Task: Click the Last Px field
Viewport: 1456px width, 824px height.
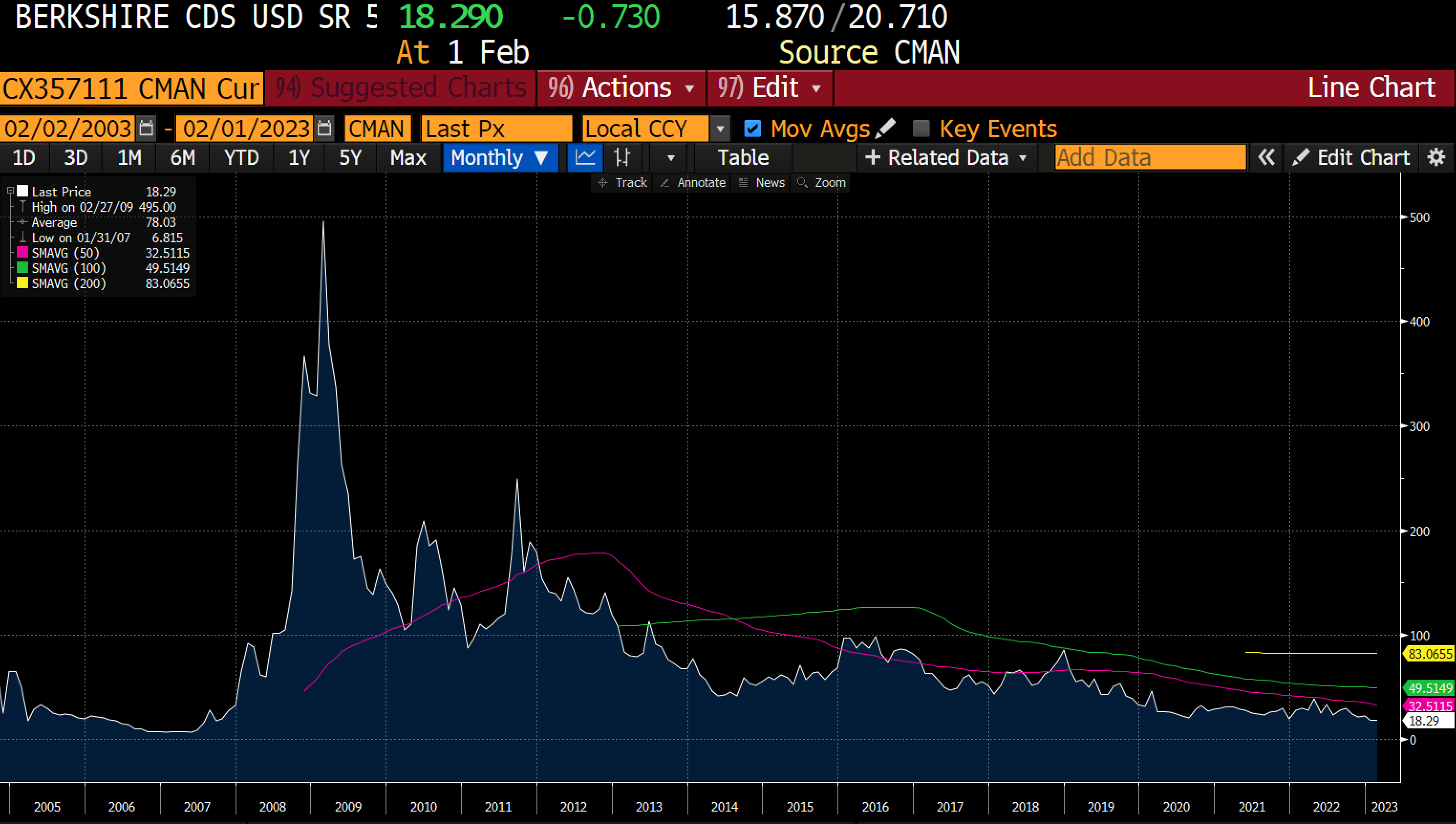Action: 496,129
